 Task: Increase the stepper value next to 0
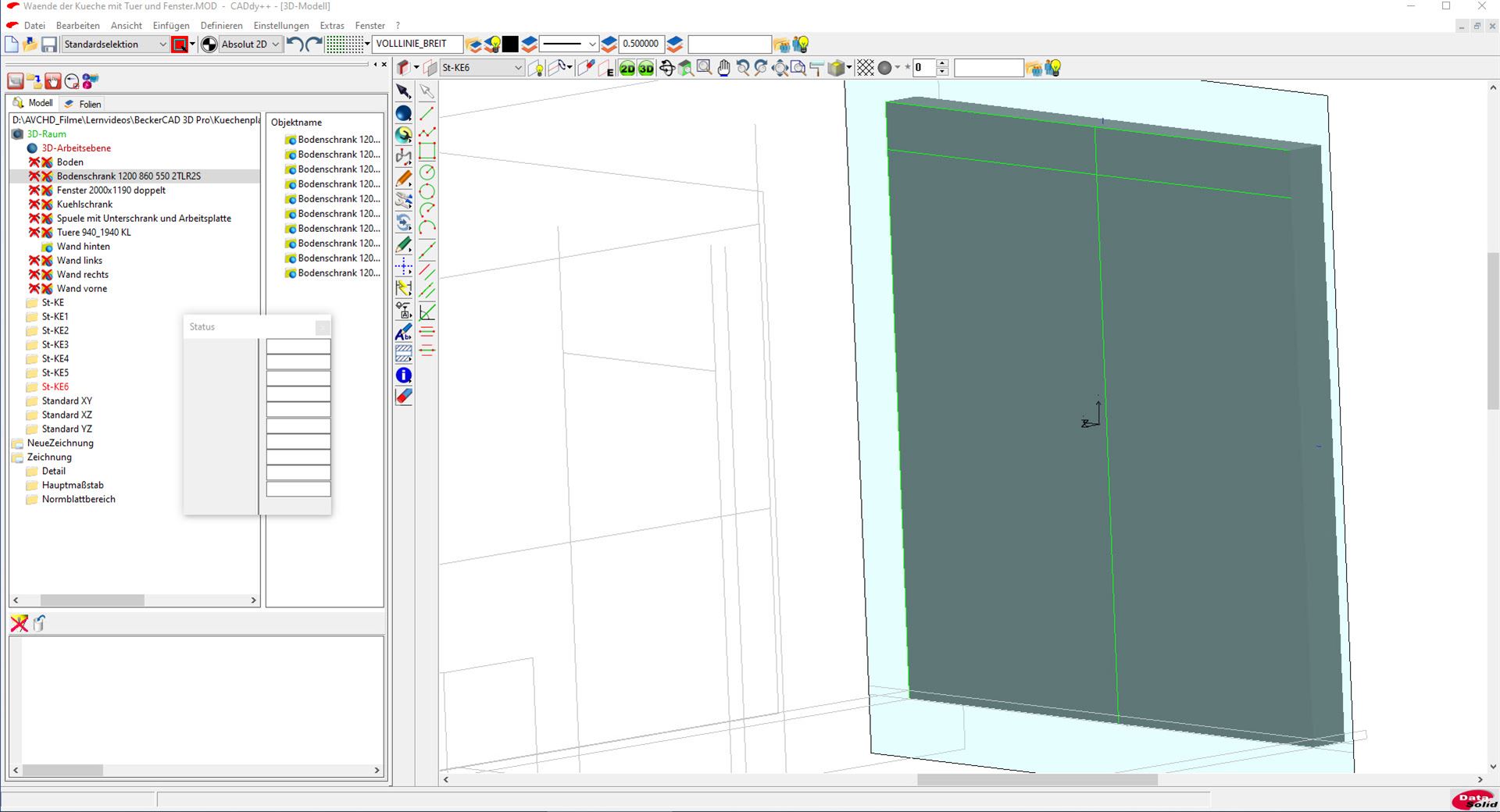tap(942, 64)
